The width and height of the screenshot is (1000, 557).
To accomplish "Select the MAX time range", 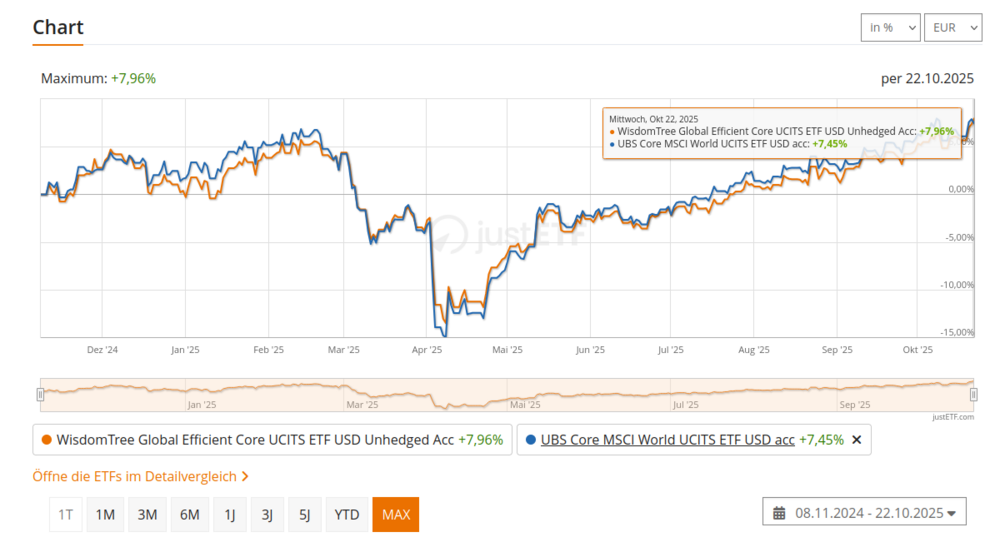I will [x=395, y=515].
